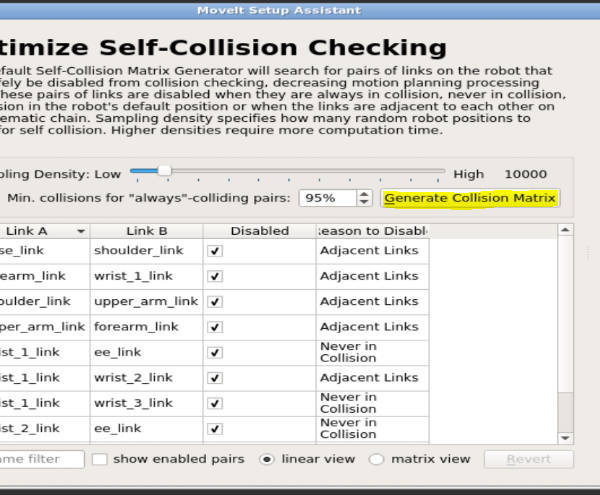600x495 pixels.
Task: Click the 95% min. collisions input field
Action: [x=328, y=198]
